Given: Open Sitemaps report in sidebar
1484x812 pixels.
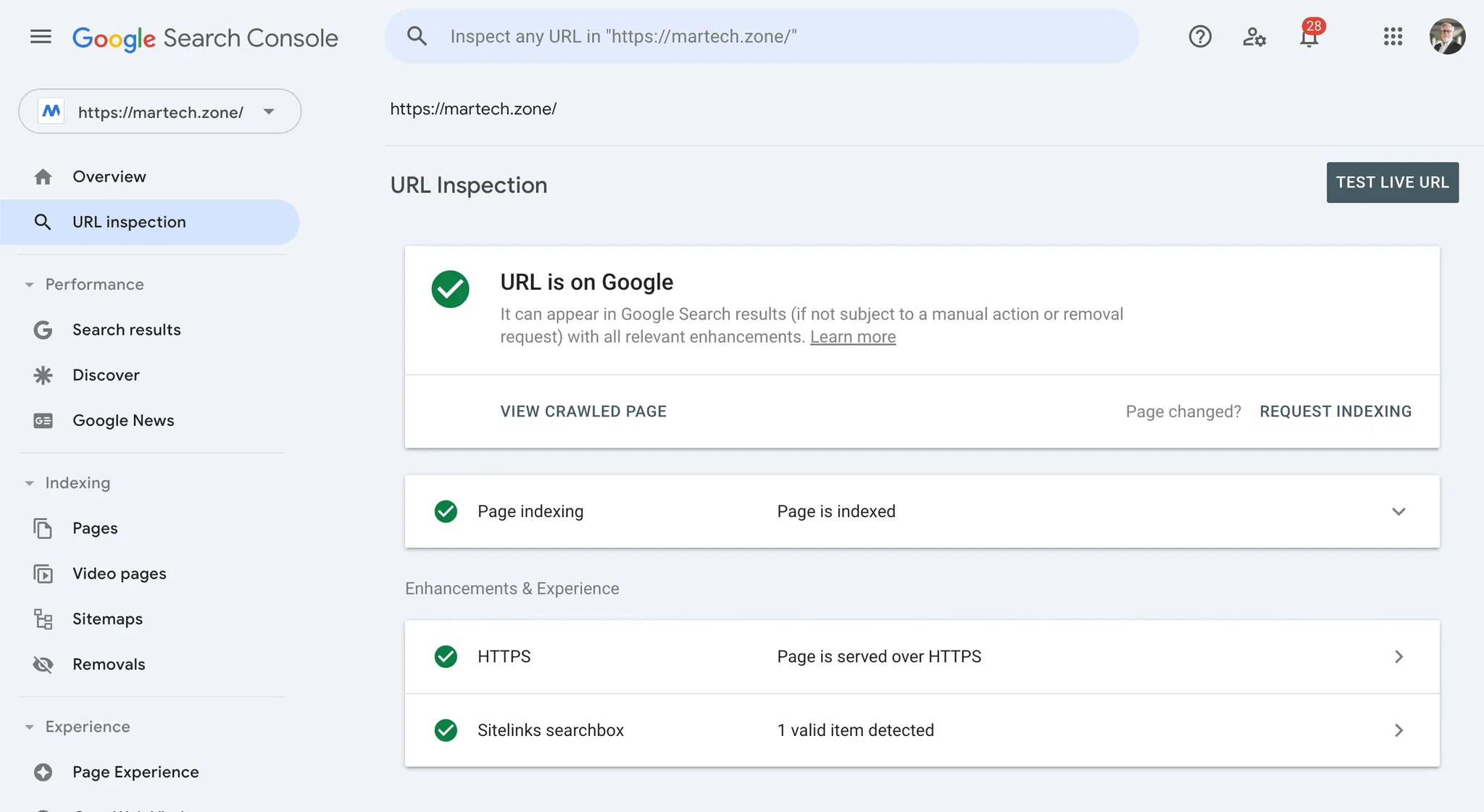Looking at the screenshot, I should click(107, 619).
